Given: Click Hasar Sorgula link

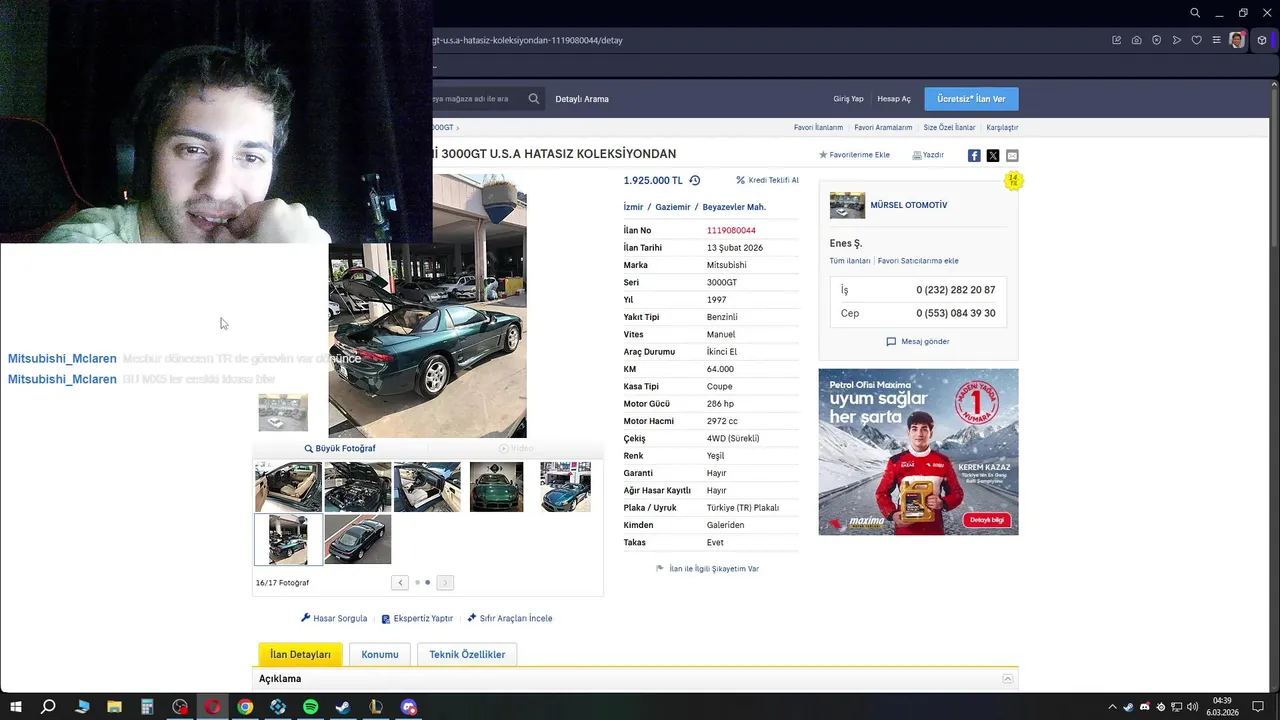Looking at the screenshot, I should coord(334,618).
